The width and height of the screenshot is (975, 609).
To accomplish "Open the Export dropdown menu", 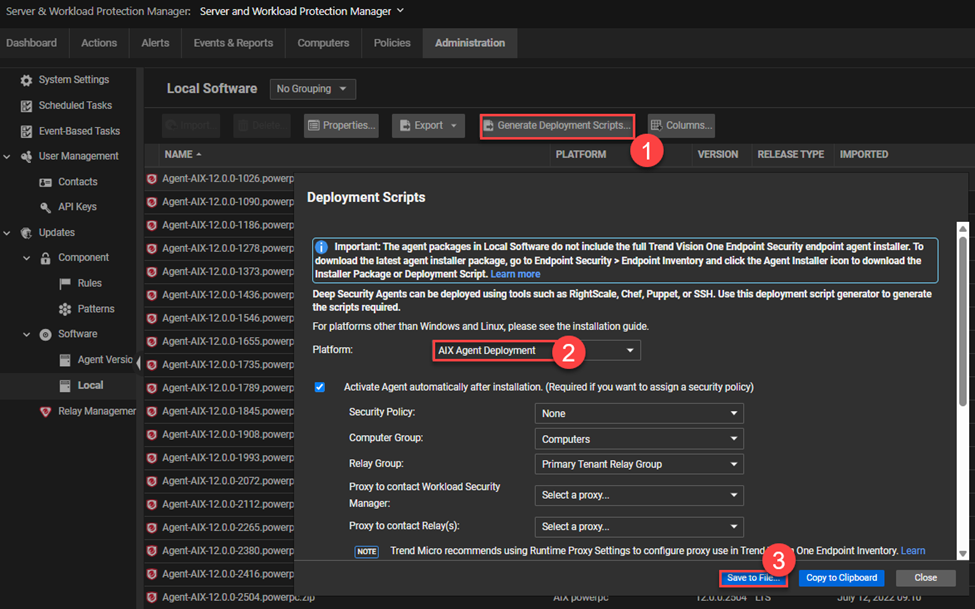I will click(x=428, y=126).
